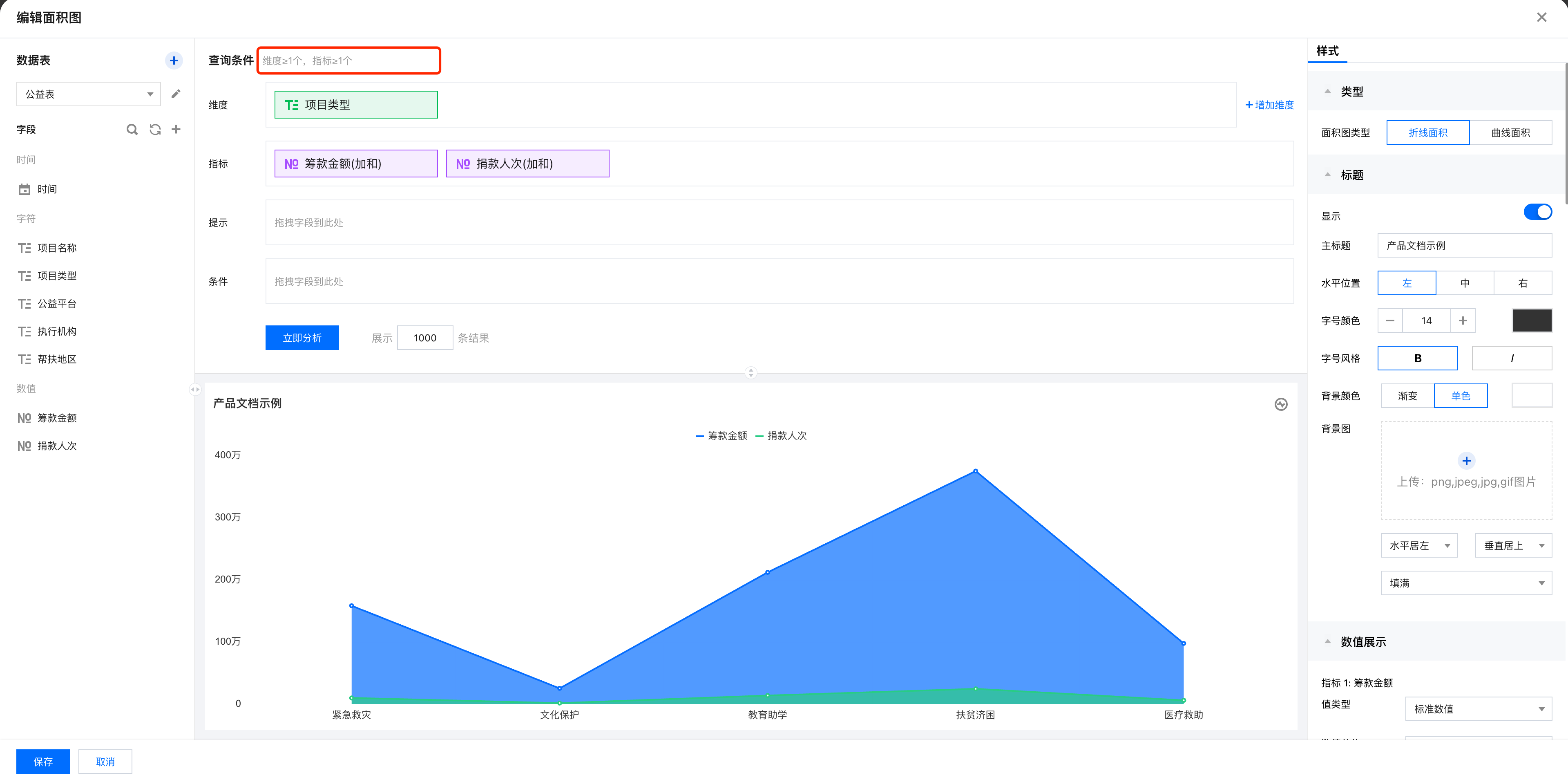This screenshot has height=780, width=1568.
Task: Click the upload plus icon in 背景图 area
Action: click(1466, 461)
